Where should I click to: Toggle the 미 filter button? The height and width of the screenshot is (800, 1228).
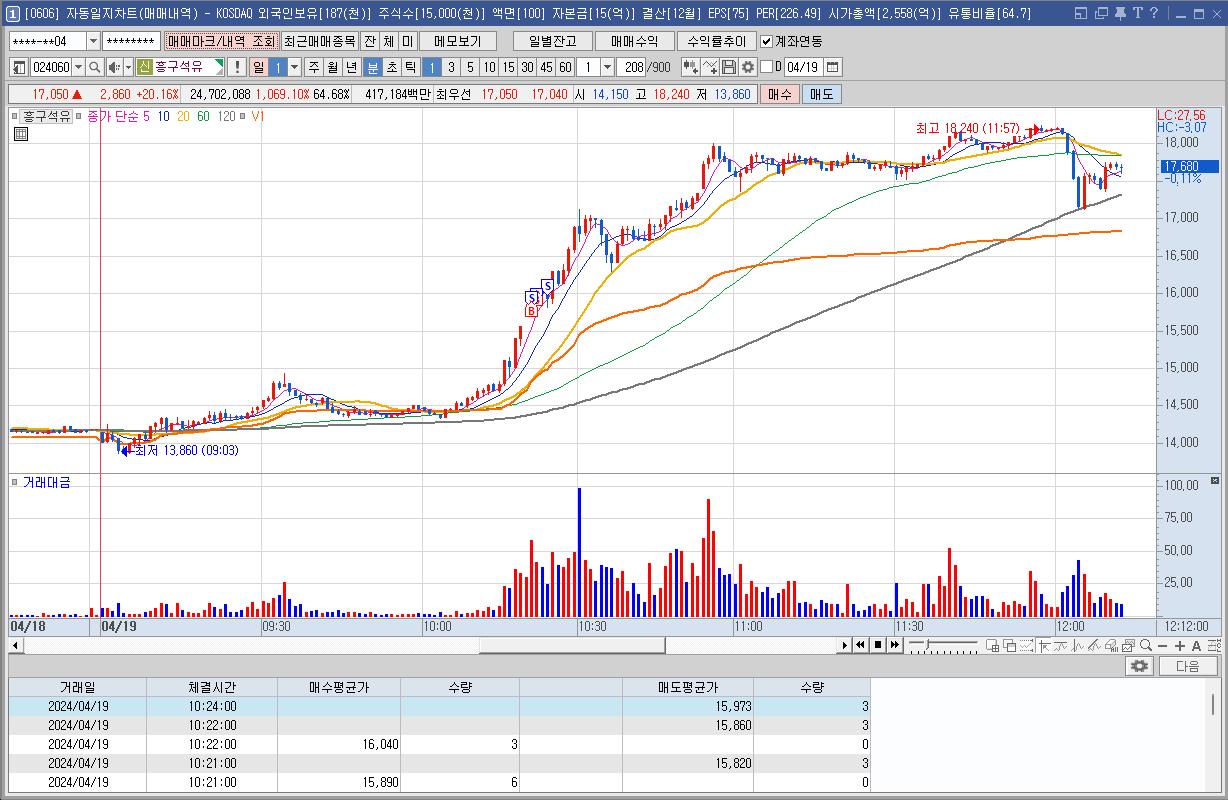point(407,41)
